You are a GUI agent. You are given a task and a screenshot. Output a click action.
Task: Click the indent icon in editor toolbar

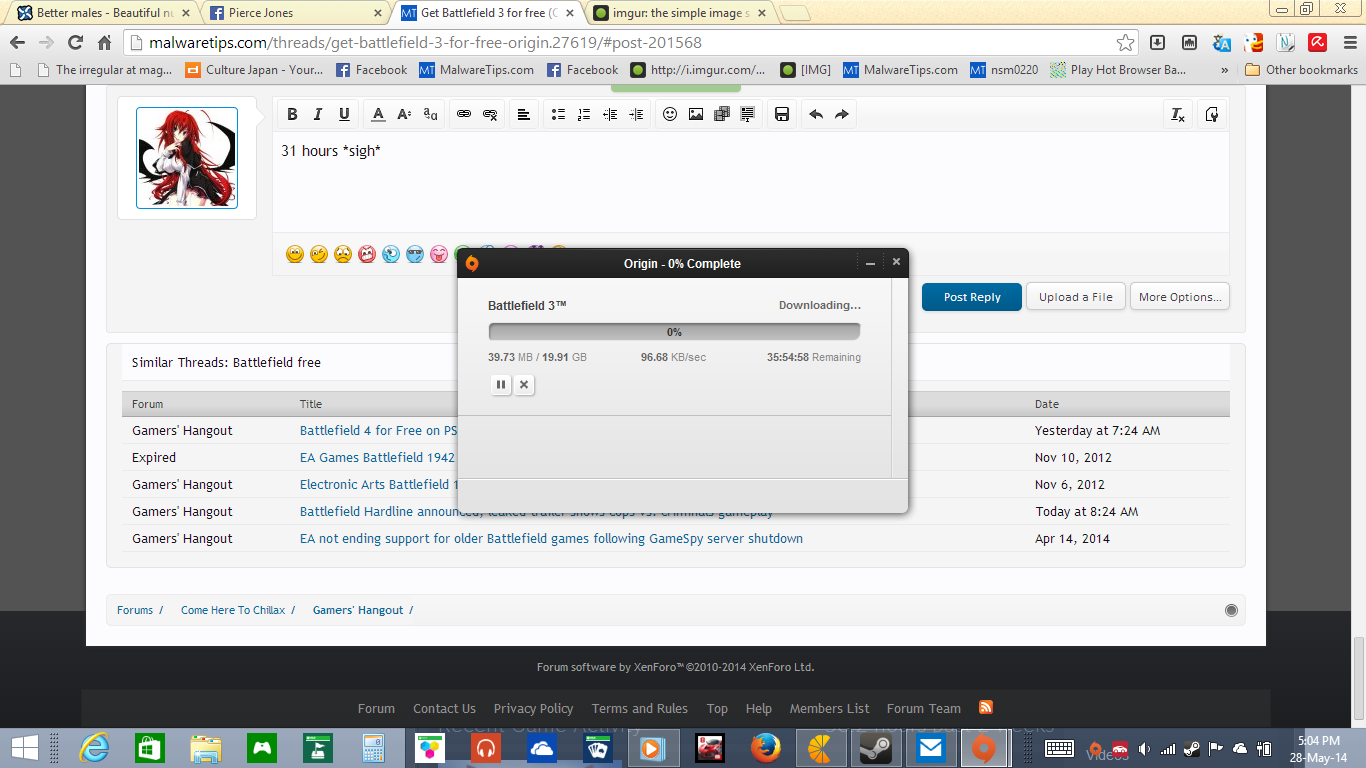coord(636,114)
